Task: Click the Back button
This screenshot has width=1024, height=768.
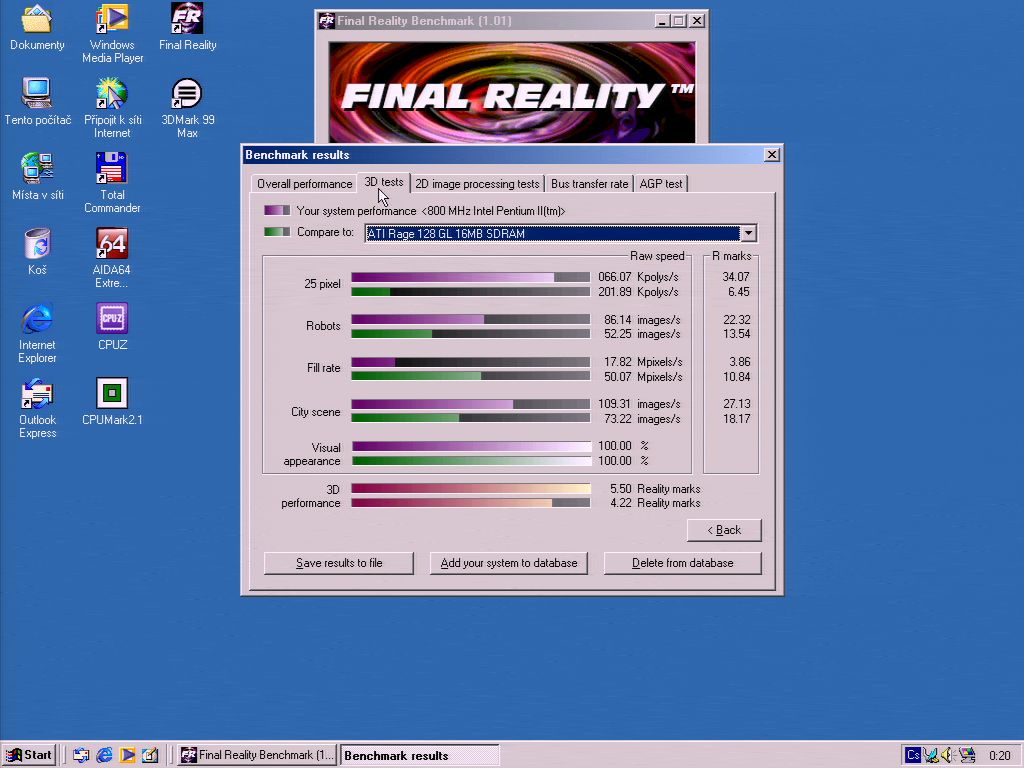Action: 724,530
